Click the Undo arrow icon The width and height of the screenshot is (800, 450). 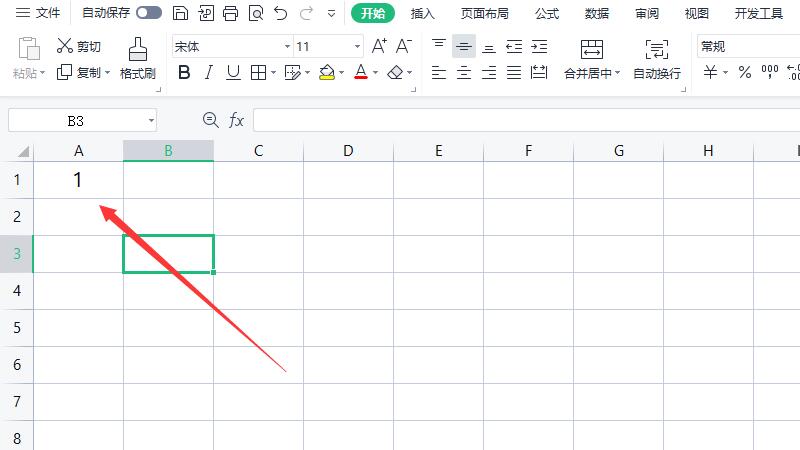pos(281,13)
